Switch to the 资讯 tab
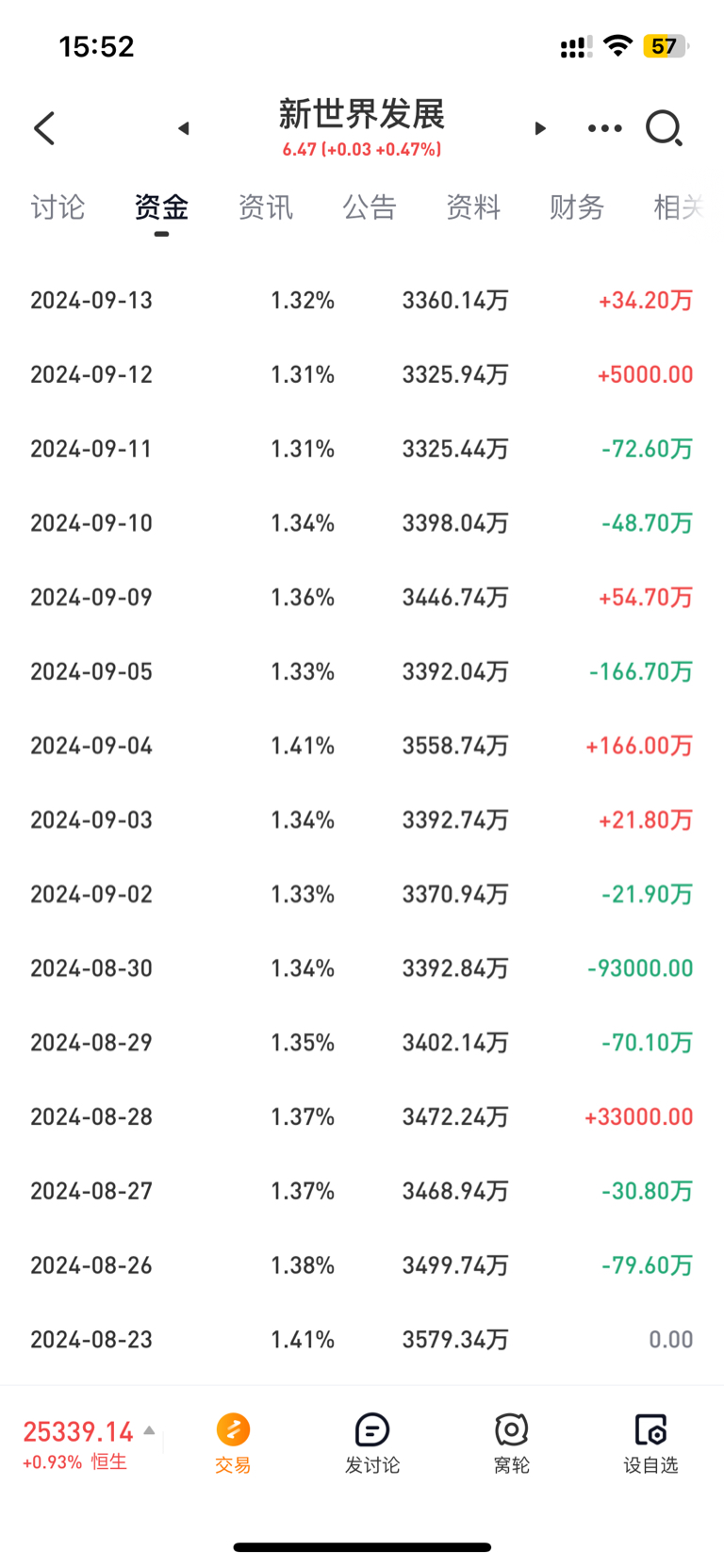The image size is (724, 1568). click(x=266, y=207)
